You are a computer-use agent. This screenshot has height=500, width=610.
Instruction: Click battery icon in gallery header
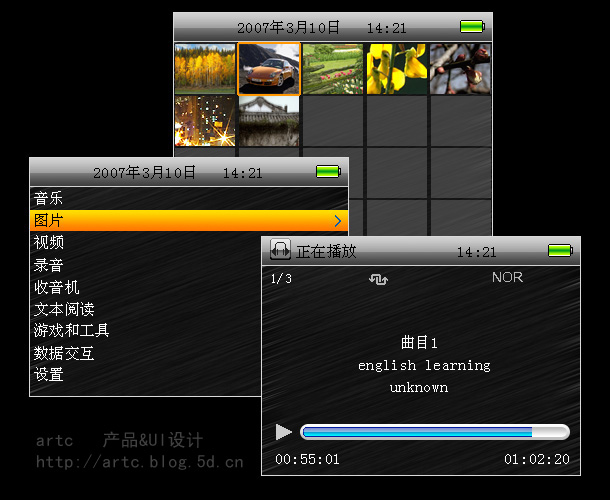tap(472, 27)
